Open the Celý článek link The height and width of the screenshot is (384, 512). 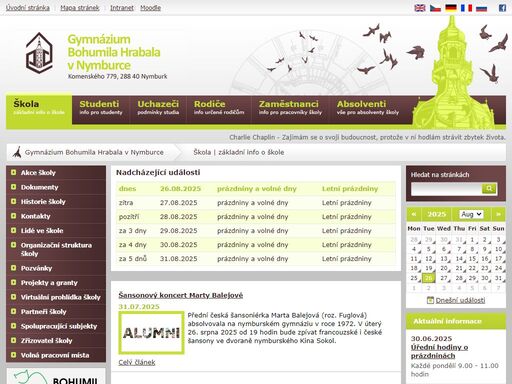pos(137,362)
